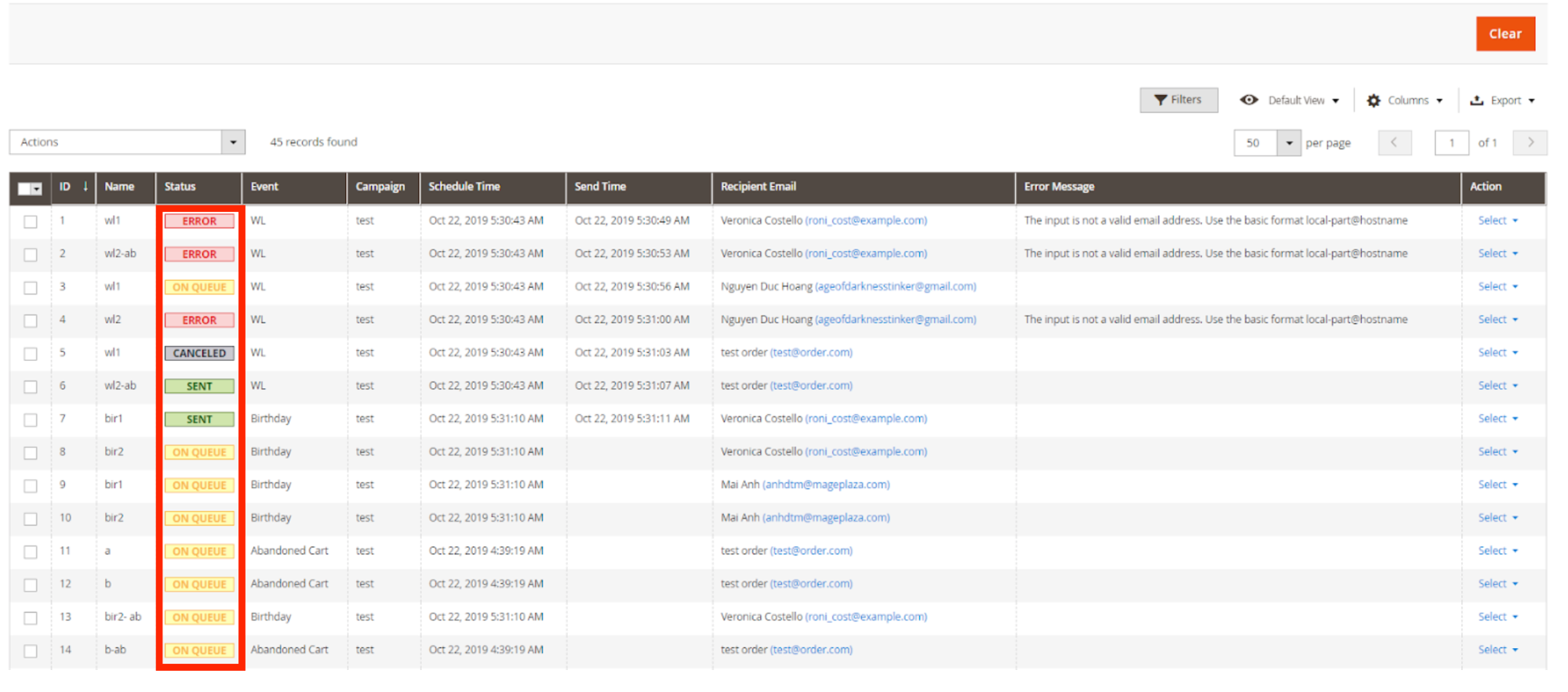Click the Export upload icon

(x=1476, y=100)
